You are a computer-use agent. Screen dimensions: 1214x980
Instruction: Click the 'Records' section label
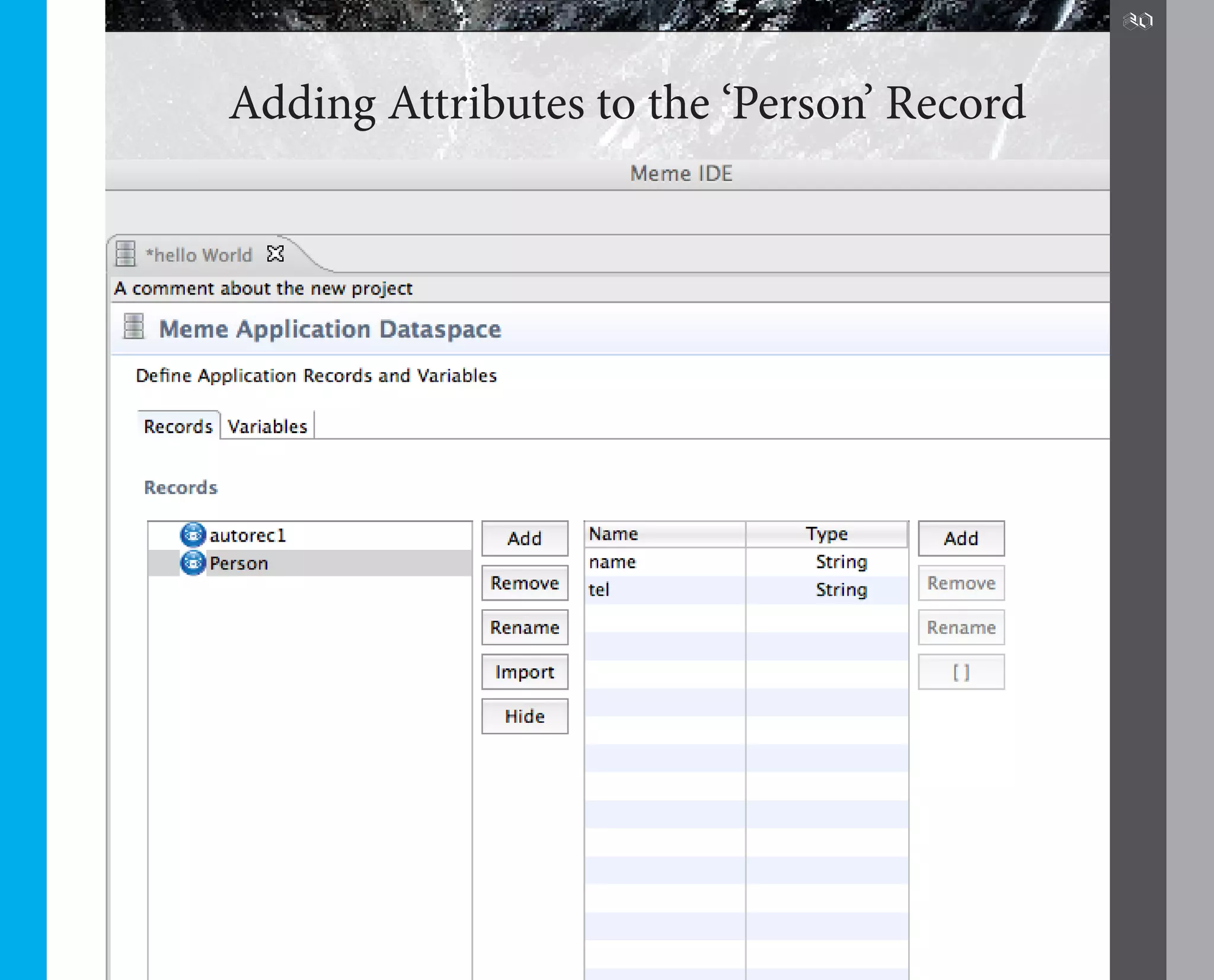[181, 488]
